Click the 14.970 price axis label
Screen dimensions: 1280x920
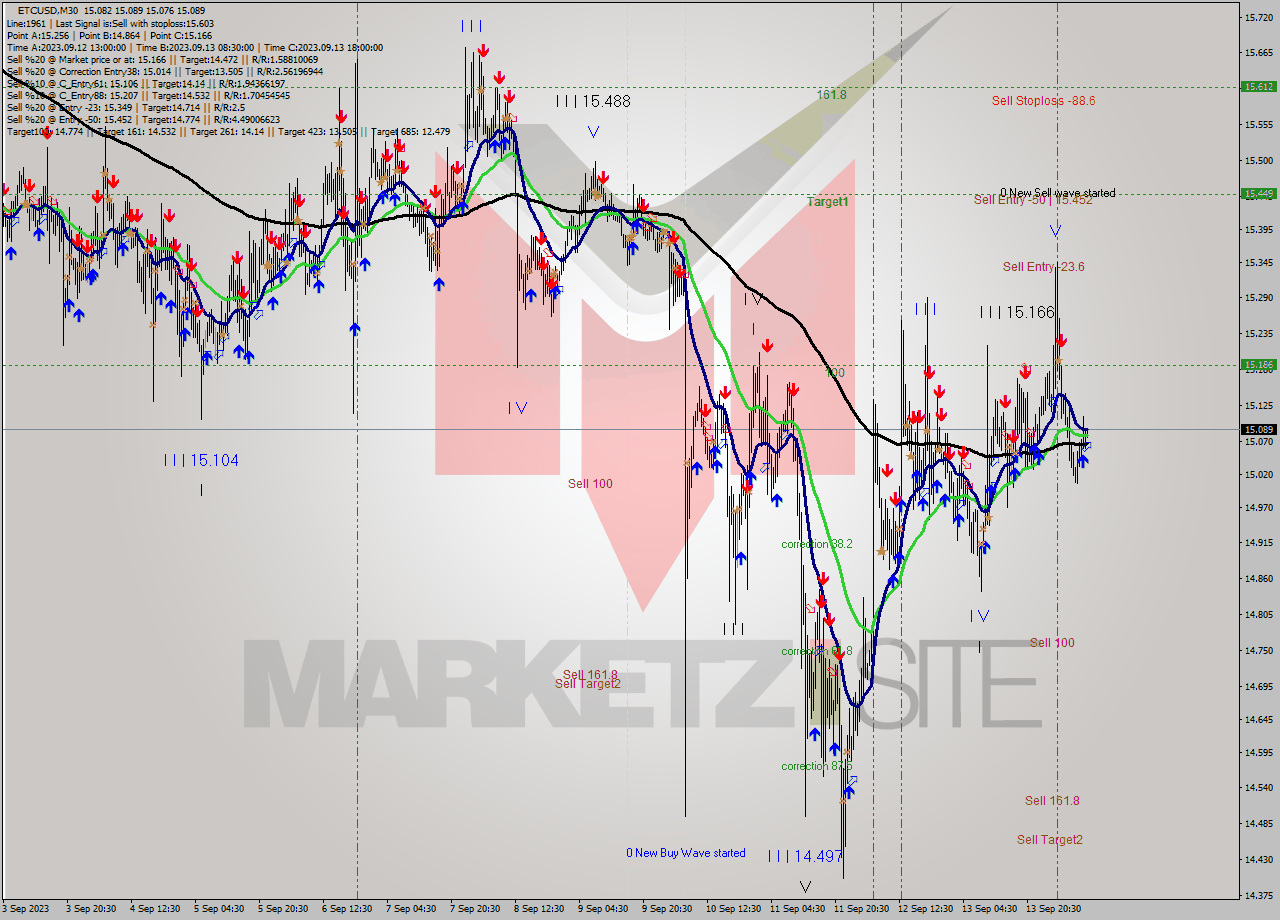coord(1258,508)
